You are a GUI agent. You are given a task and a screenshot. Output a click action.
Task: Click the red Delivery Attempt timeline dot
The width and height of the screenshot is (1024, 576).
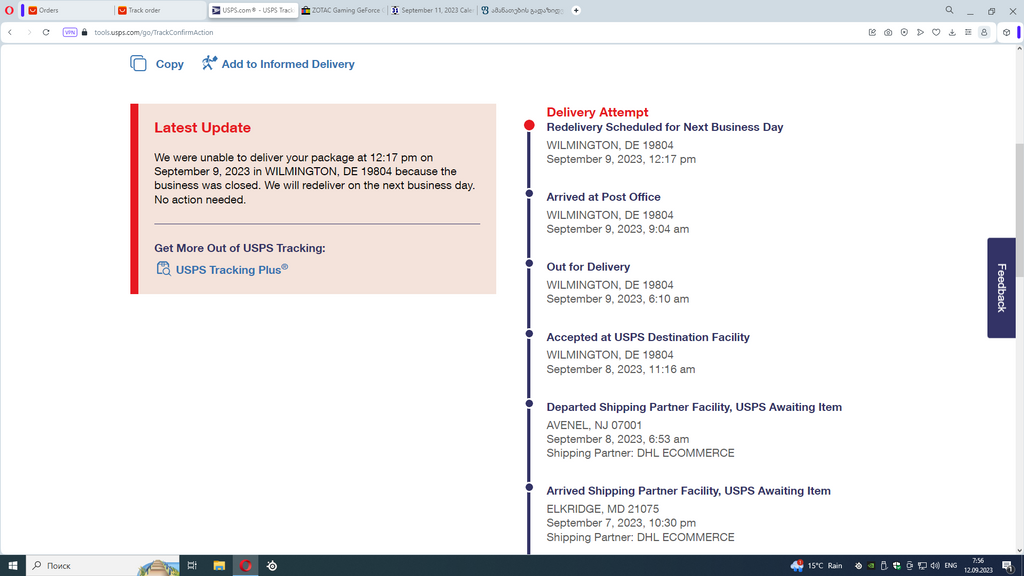pyautogui.click(x=529, y=125)
